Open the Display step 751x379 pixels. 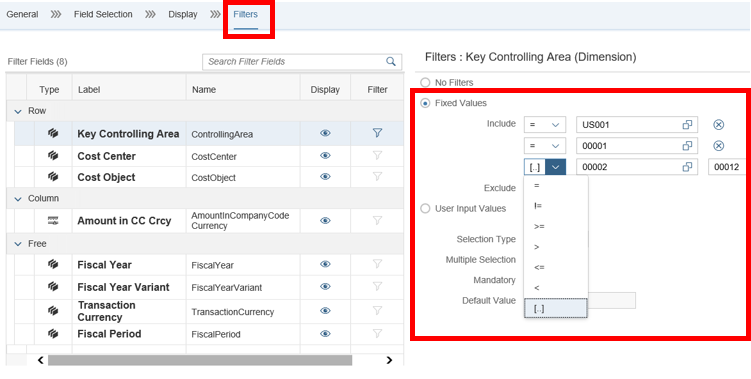[182, 14]
